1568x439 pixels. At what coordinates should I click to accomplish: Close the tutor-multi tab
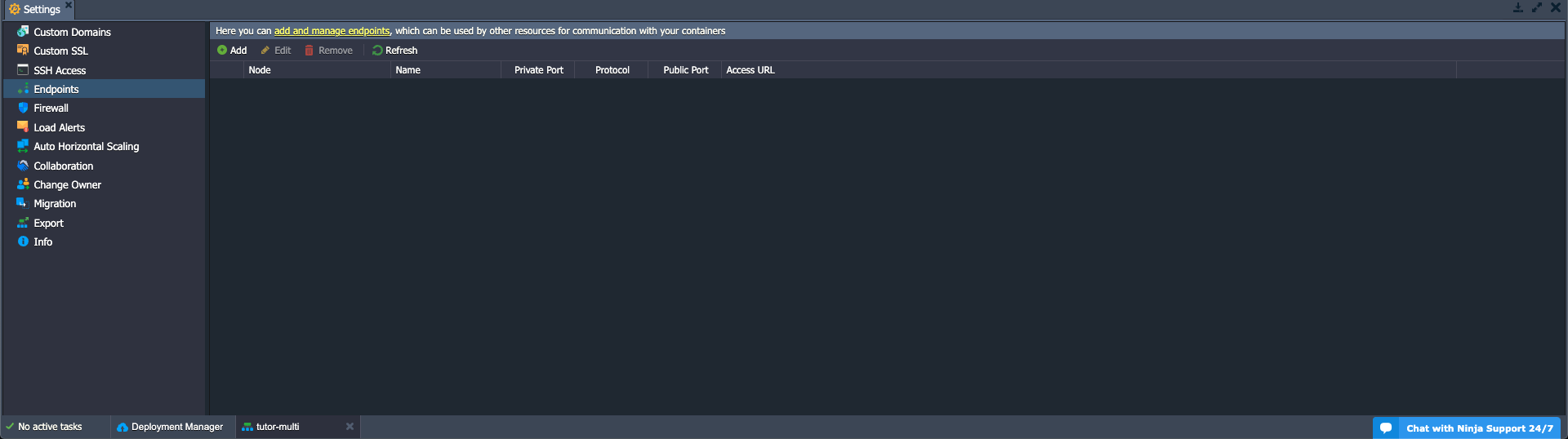point(350,427)
